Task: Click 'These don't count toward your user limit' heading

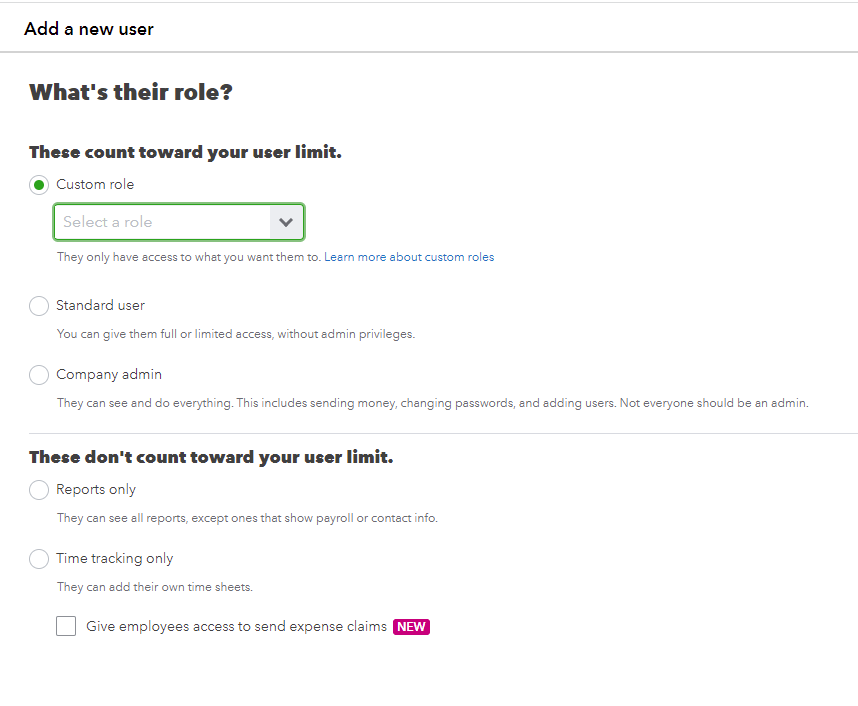Action: point(211,457)
